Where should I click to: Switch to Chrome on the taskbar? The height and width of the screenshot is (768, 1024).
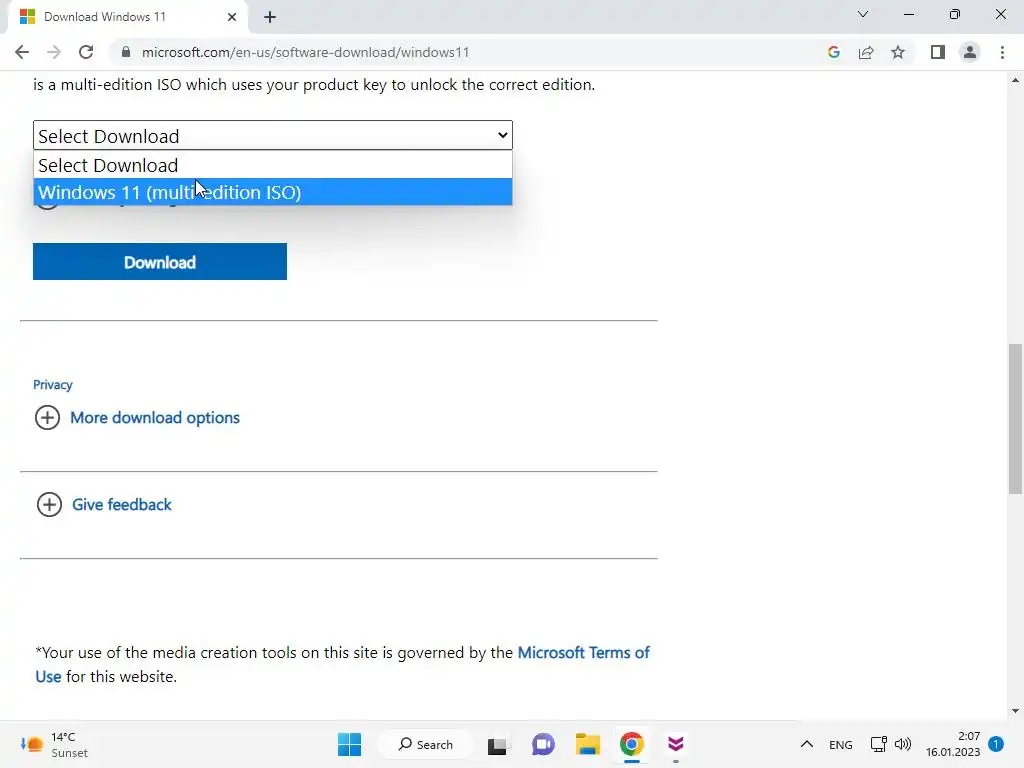(x=632, y=744)
